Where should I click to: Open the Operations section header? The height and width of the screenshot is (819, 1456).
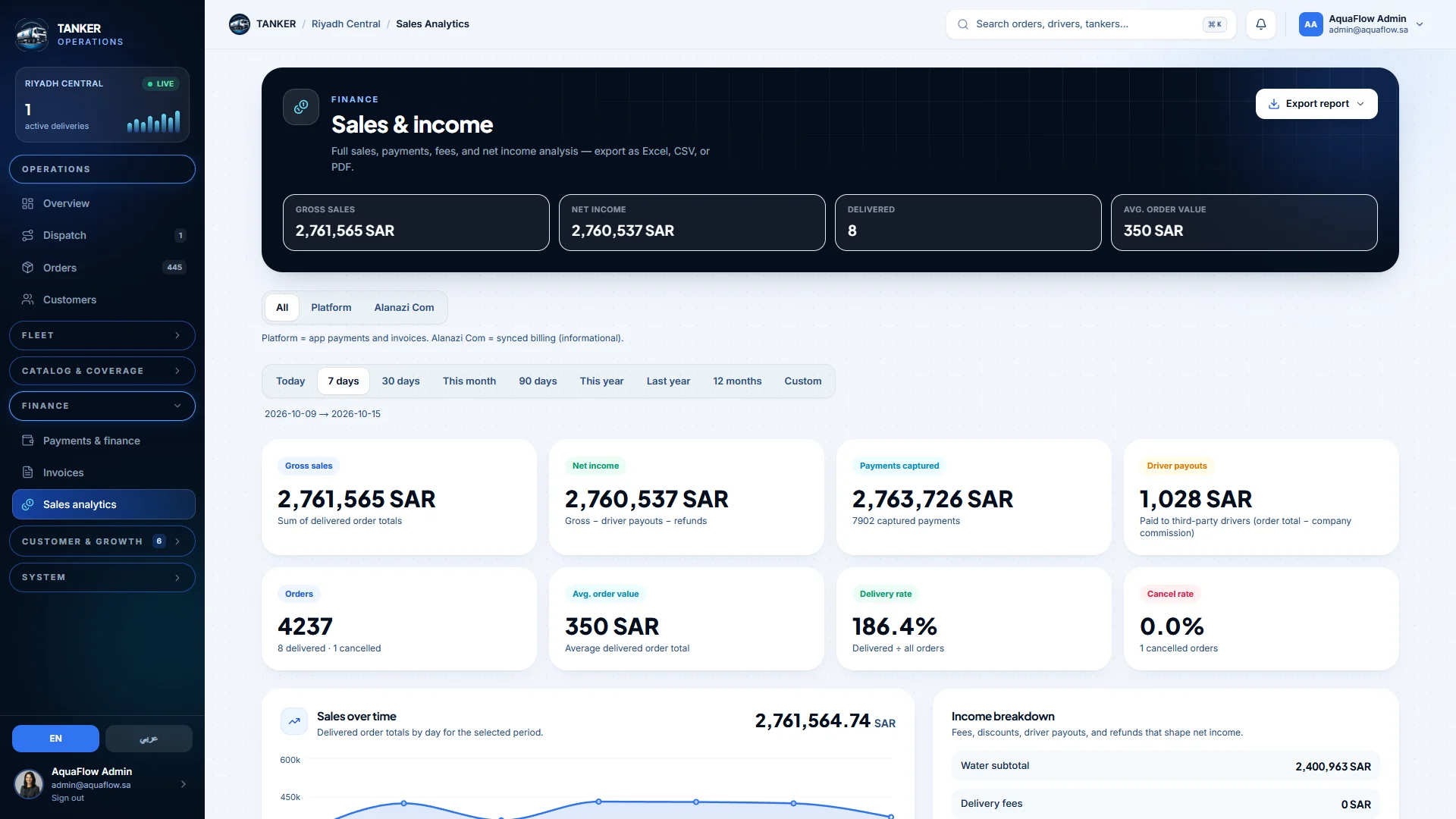point(102,169)
